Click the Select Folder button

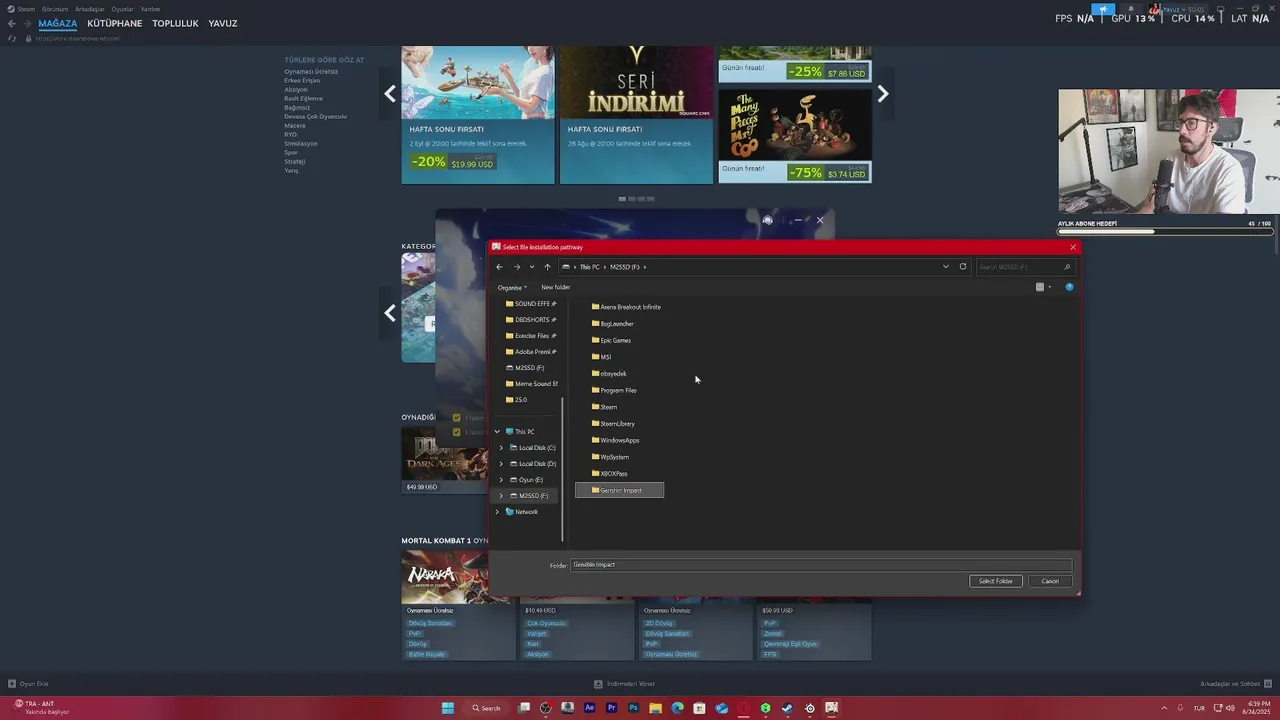pos(996,581)
